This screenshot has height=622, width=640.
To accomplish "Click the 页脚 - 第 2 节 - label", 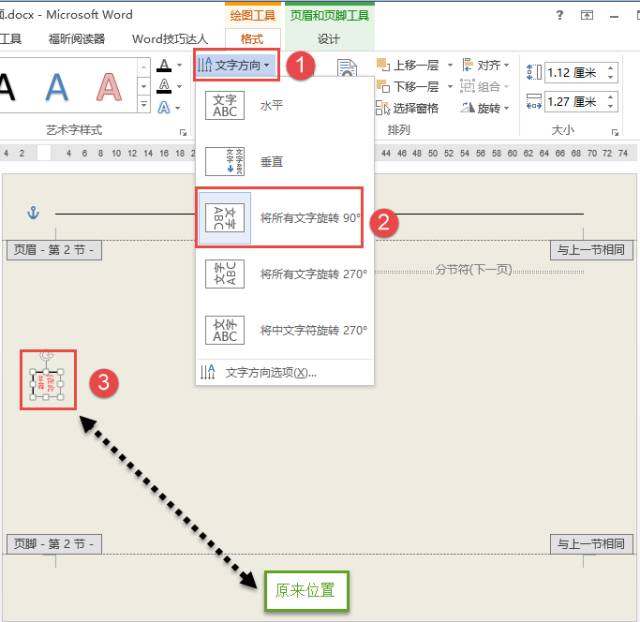I will click(x=54, y=544).
